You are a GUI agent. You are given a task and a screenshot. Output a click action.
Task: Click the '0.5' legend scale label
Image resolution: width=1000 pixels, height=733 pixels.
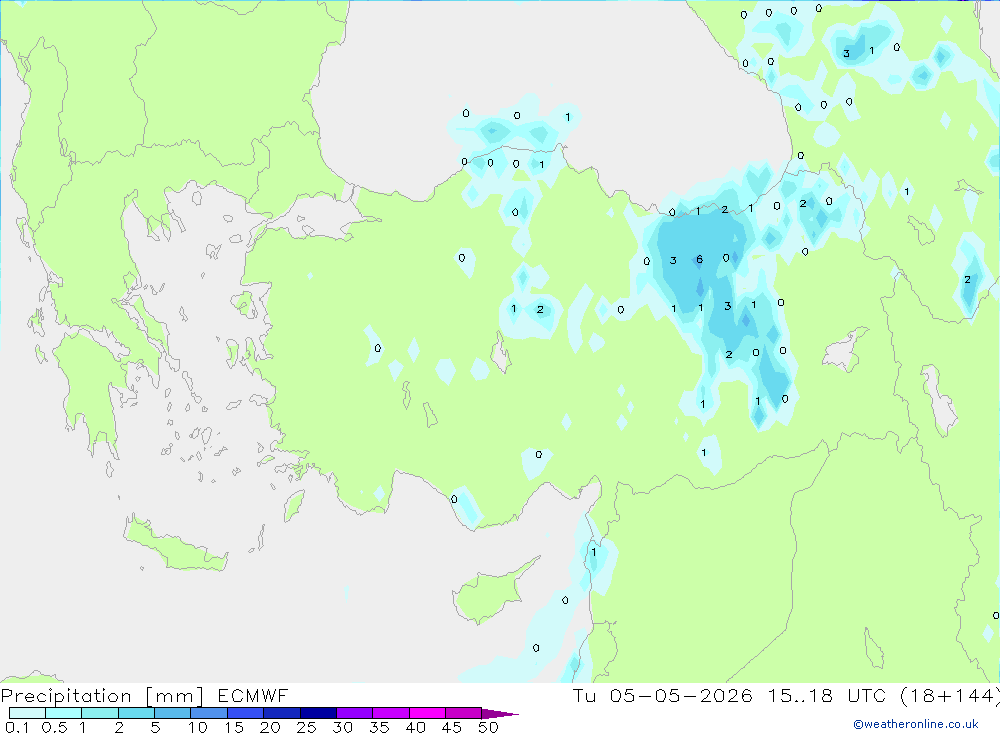click(54, 727)
